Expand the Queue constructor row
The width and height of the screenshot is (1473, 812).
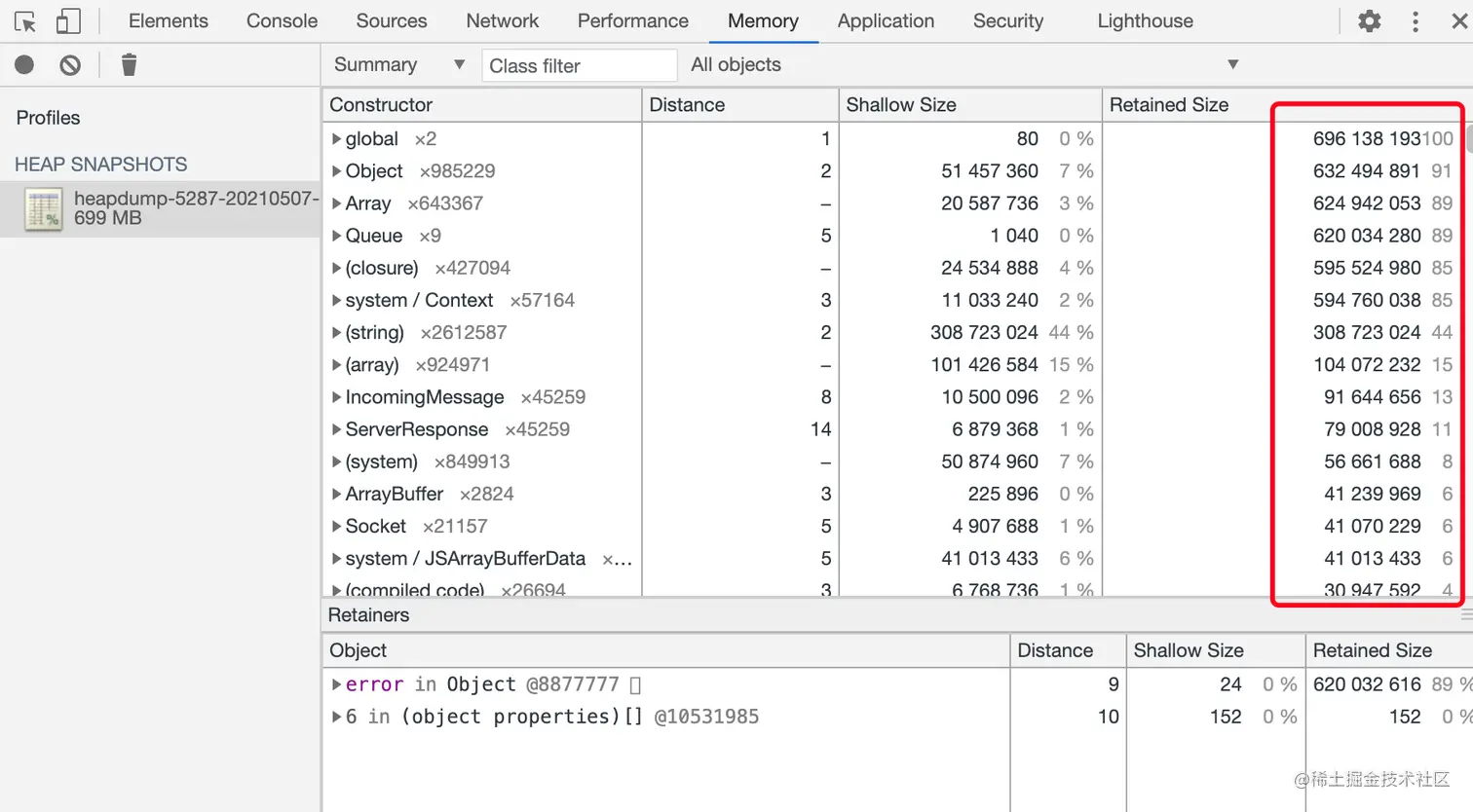click(x=337, y=236)
